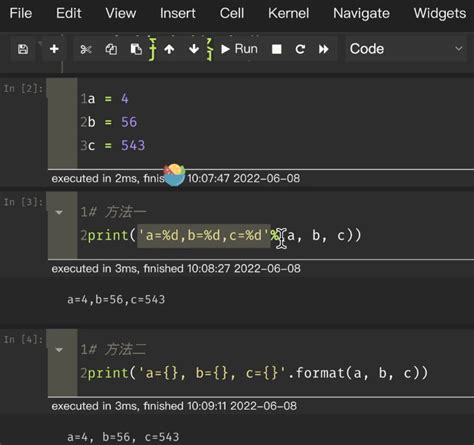Open the Kernel menu
Viewport: 474px width, 445px height.
[x=288, y=13]
